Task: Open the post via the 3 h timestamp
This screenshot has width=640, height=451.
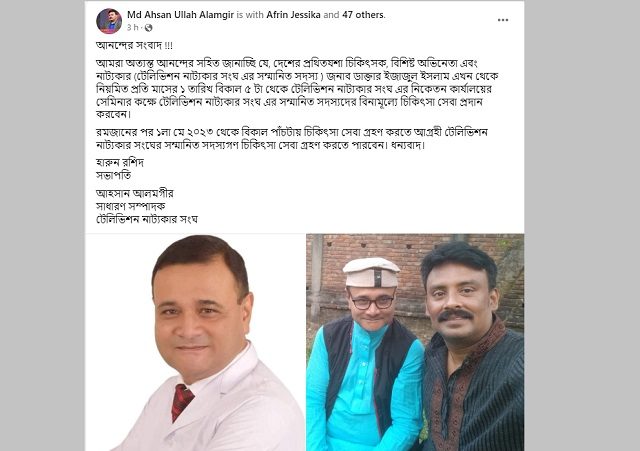Action: click(x=133, y=28)
